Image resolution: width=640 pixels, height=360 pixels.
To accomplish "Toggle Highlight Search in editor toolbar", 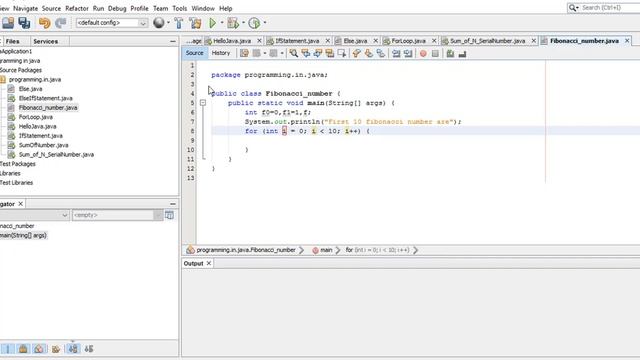I will click(x=329, y=53).
